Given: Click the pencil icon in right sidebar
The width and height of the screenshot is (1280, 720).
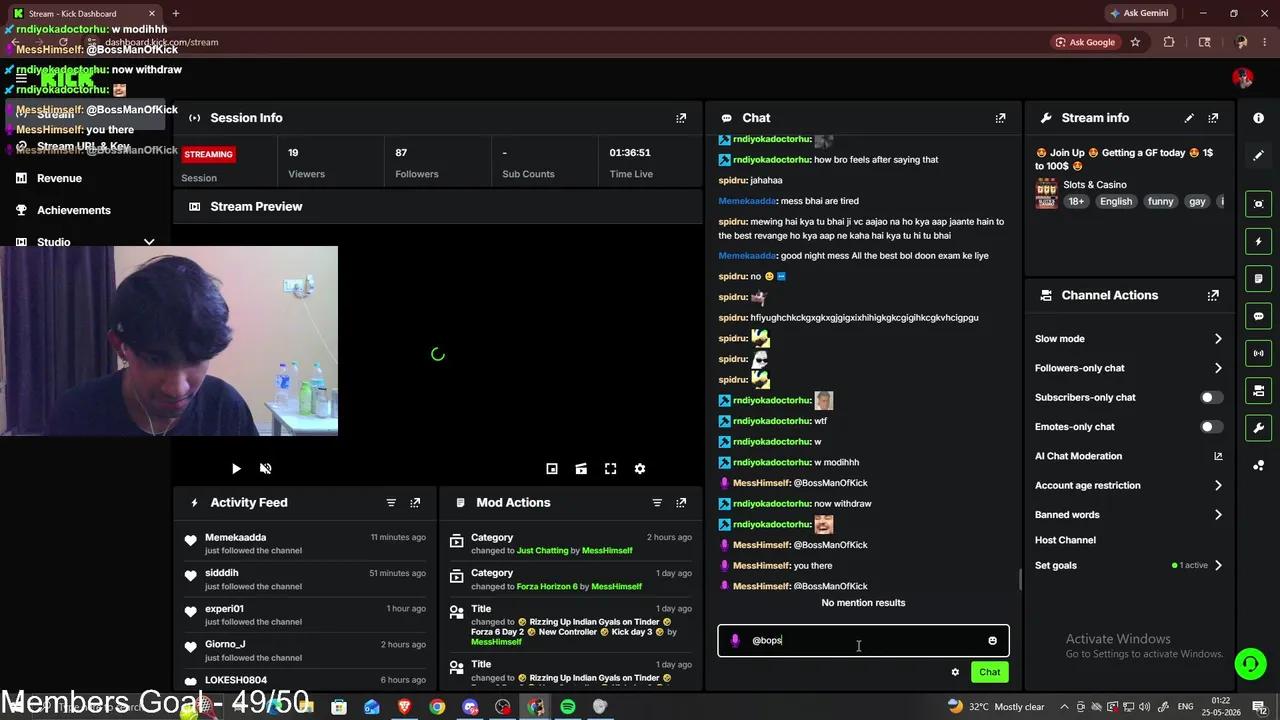Looking at the screenshot, I should click(1258, 155).
